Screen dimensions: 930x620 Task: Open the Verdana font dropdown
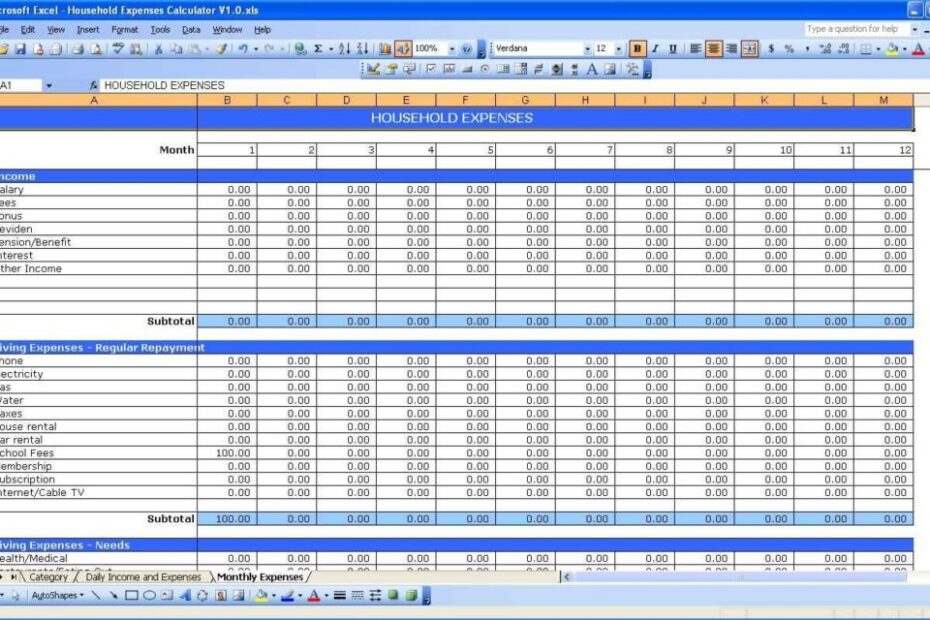[x=589, y=47]
